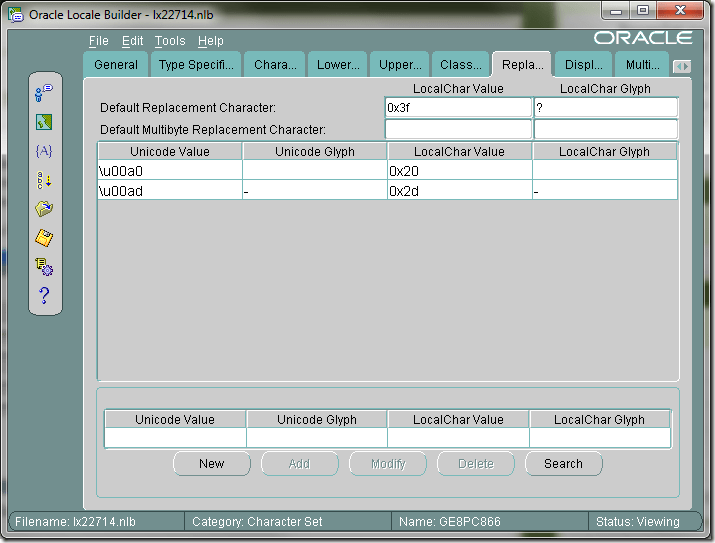Click upper table LocalChar Value column header
Screen dimensions: 715x543
(459, 151)
